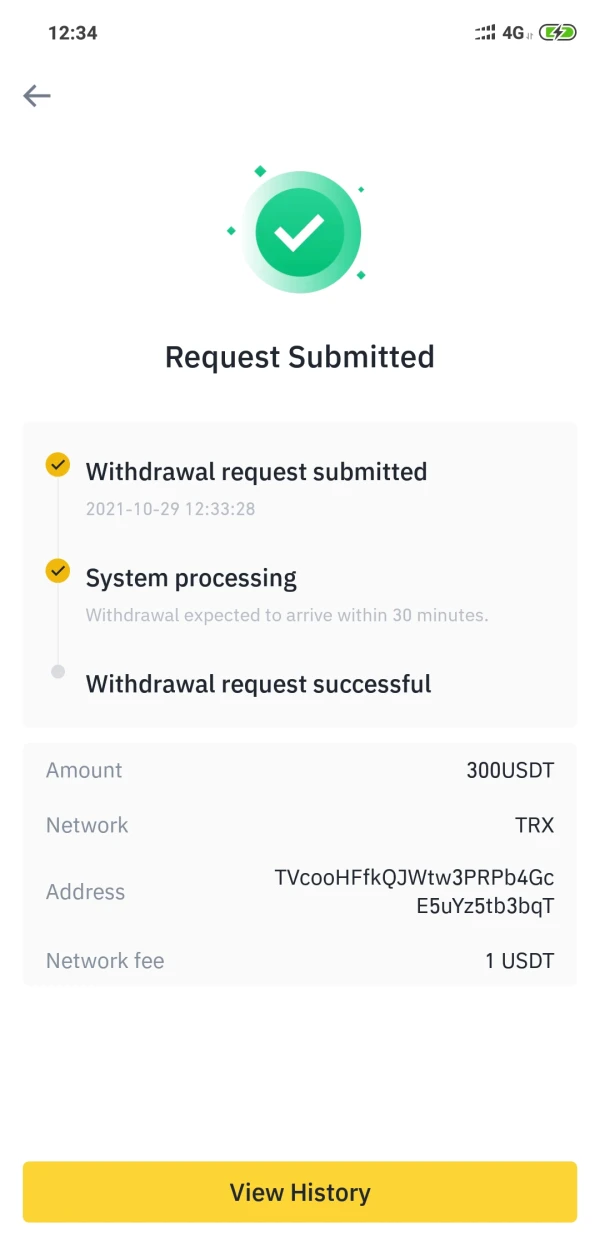The height and width of the screenshot is (1247, 600).
Task: Tap the back arrow icon
Action: 37,96
